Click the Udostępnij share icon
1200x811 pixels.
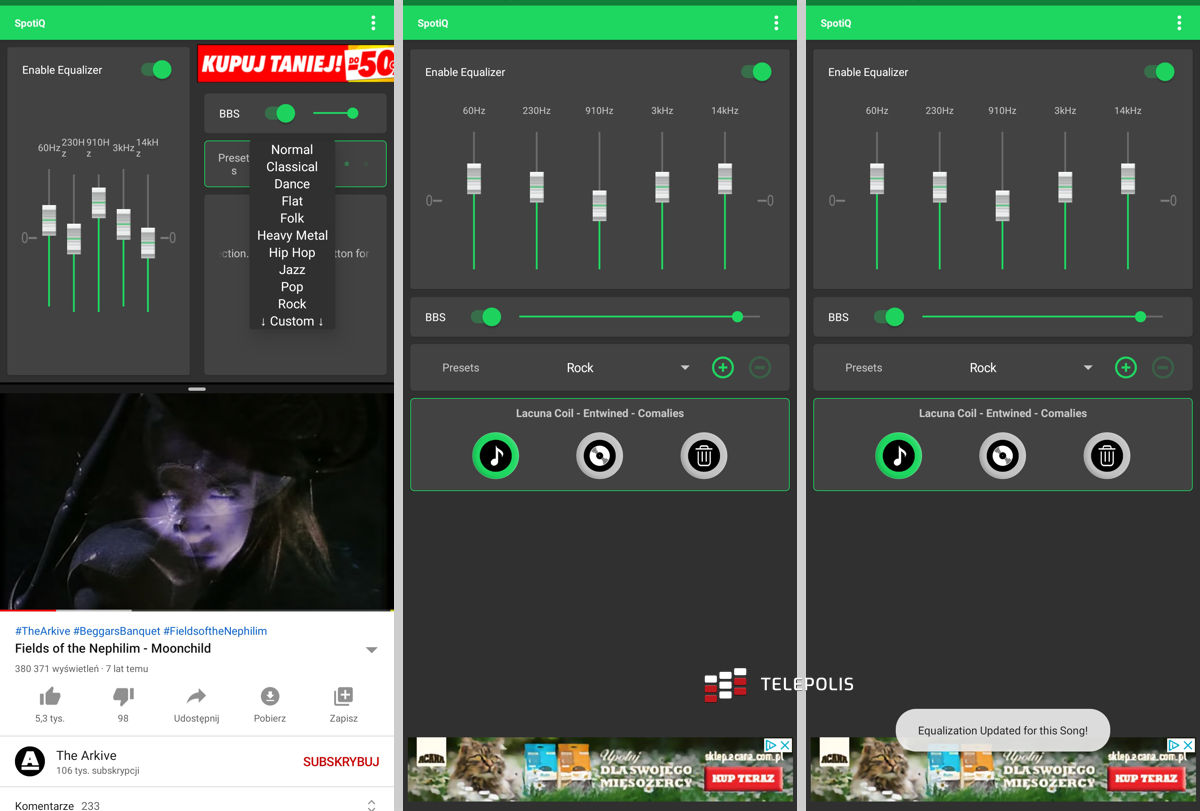pos(196,697)
